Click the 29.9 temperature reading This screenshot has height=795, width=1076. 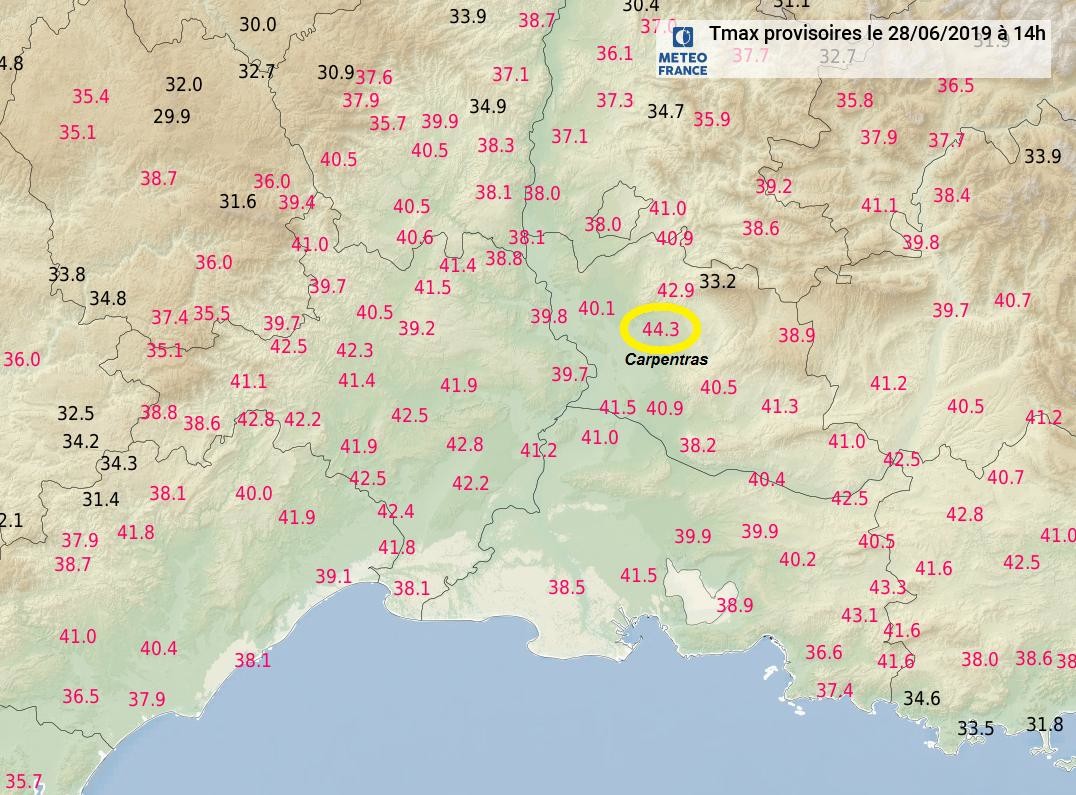coord(172,116)
